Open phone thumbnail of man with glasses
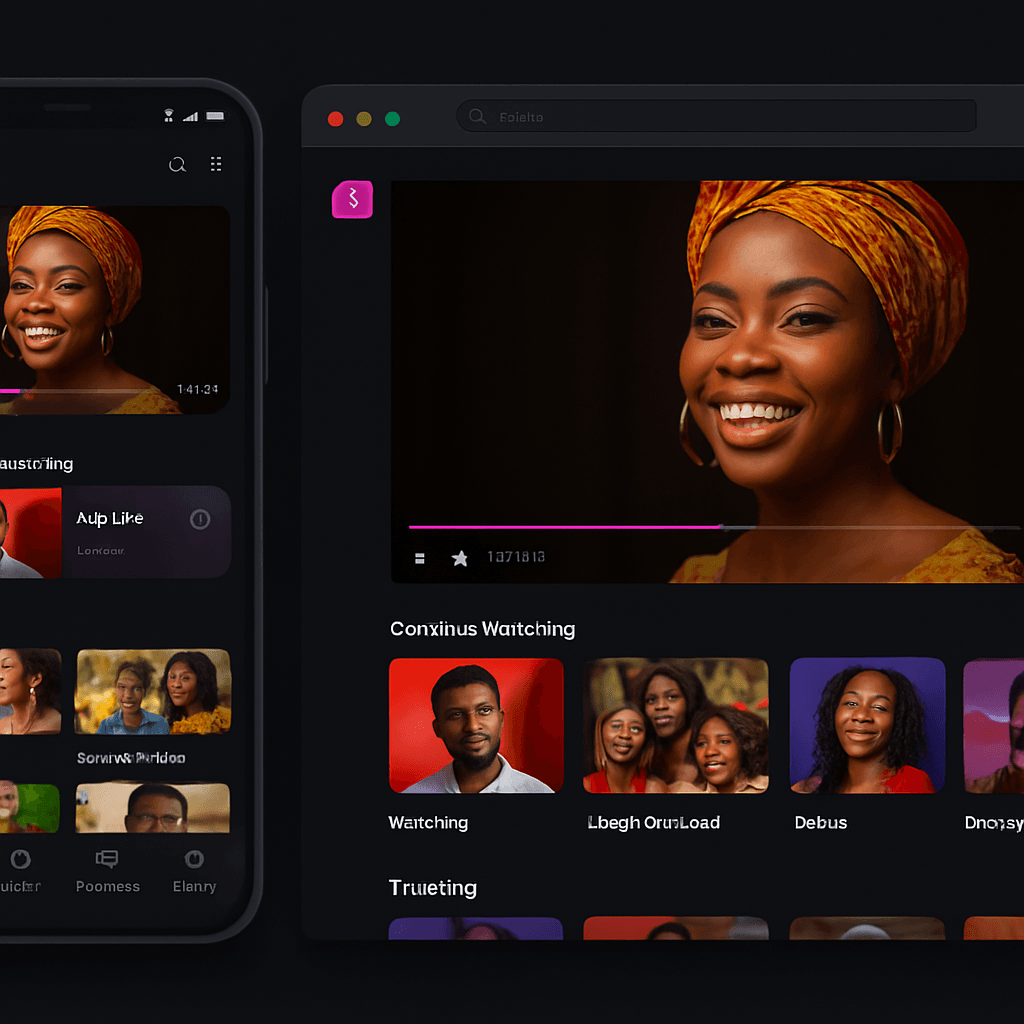The image size is (1024, 1024). click(x=153, y=808)
